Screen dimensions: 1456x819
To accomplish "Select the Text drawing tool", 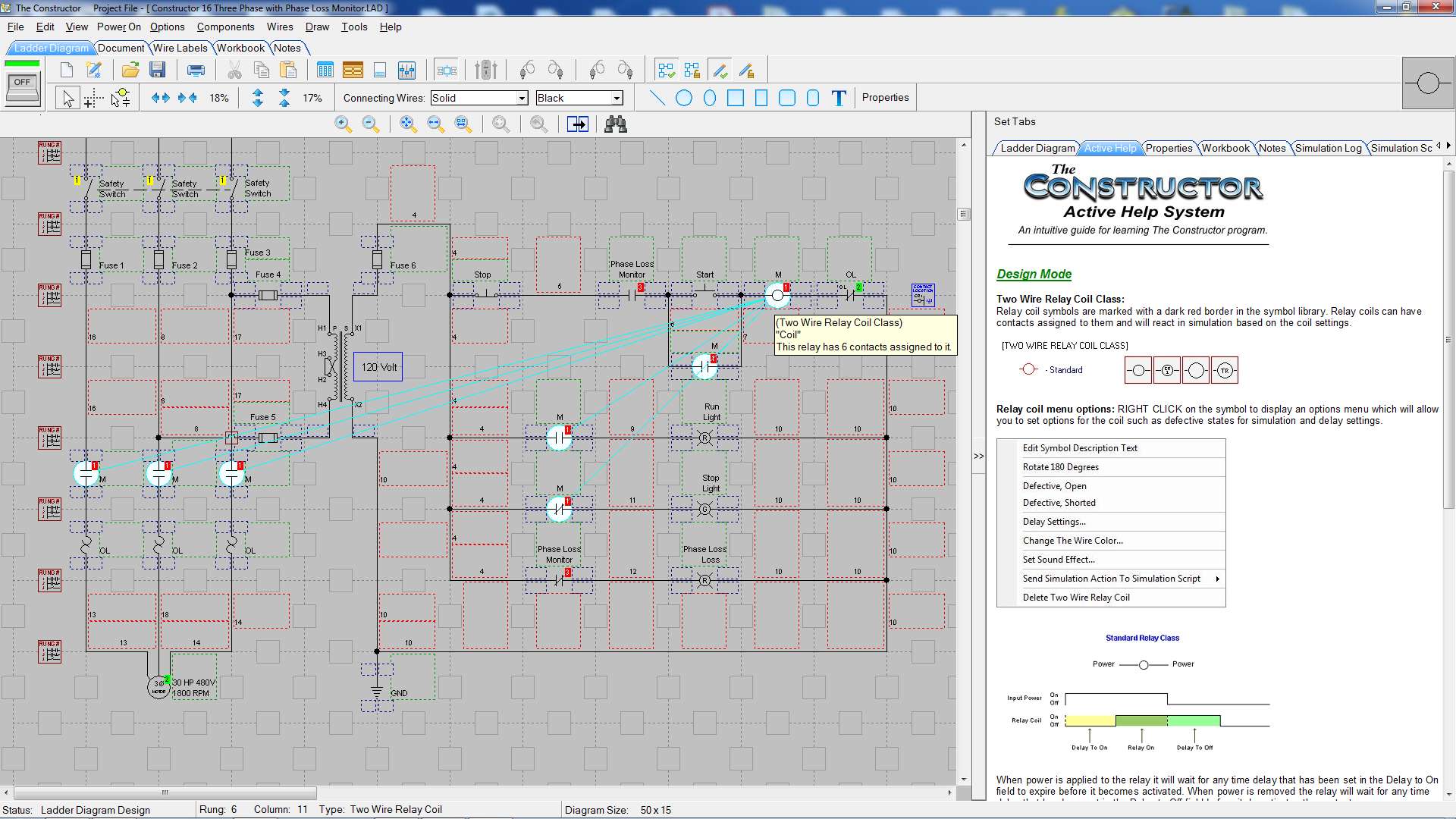I will click(838, 98).
